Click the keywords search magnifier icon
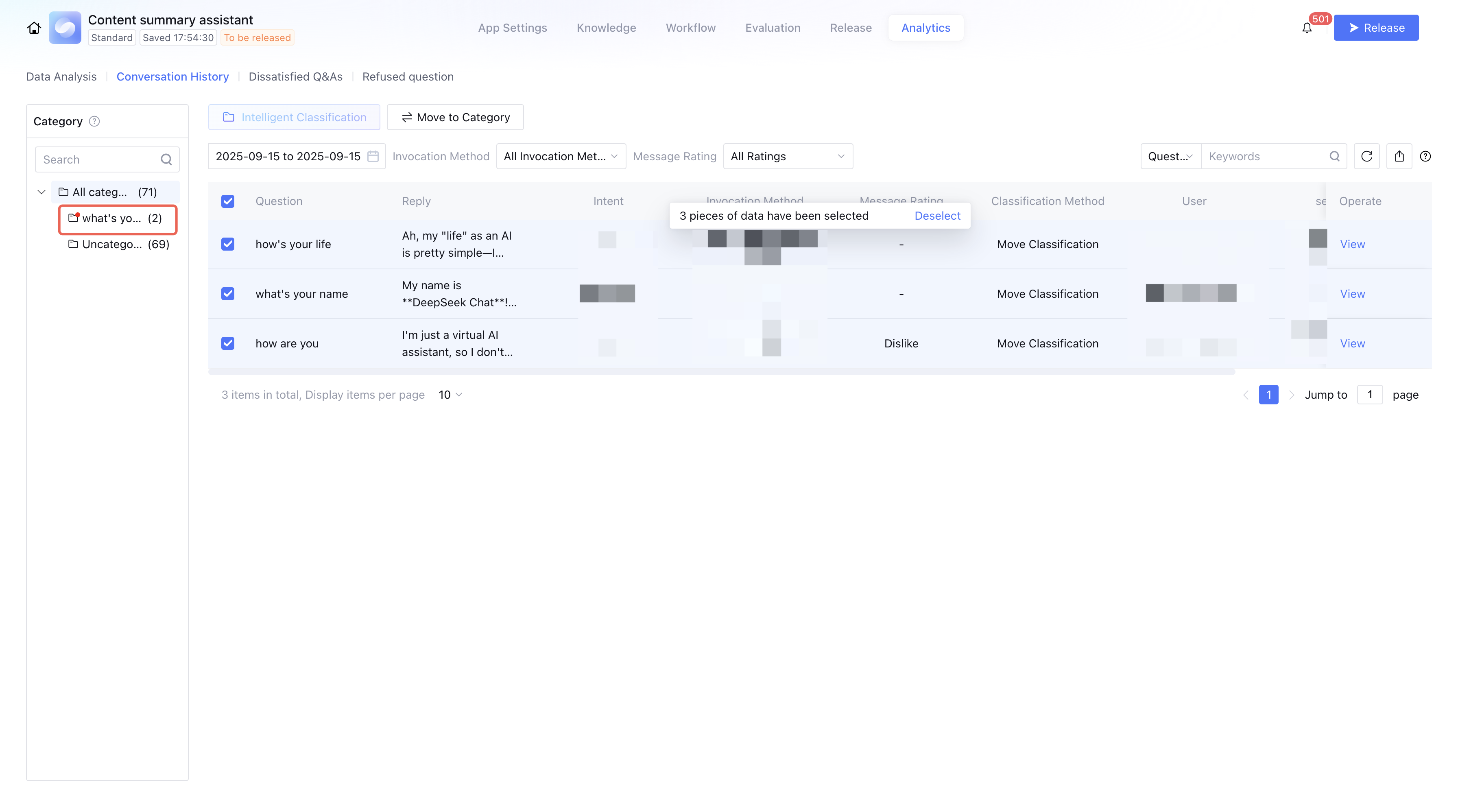This screenshot has width=1458, height=812. (1334, 156)
